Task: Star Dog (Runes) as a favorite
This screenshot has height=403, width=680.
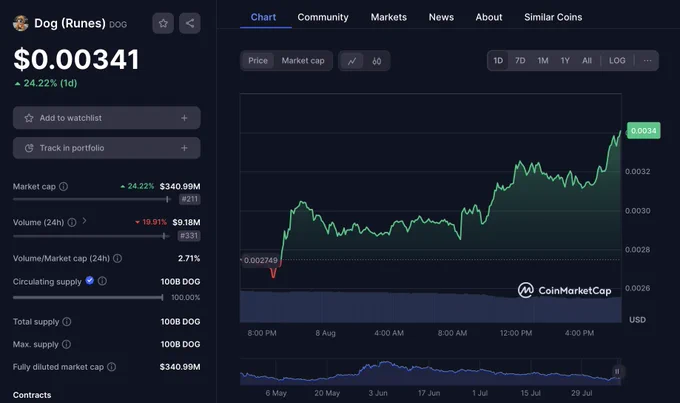Action: (163, 23)
